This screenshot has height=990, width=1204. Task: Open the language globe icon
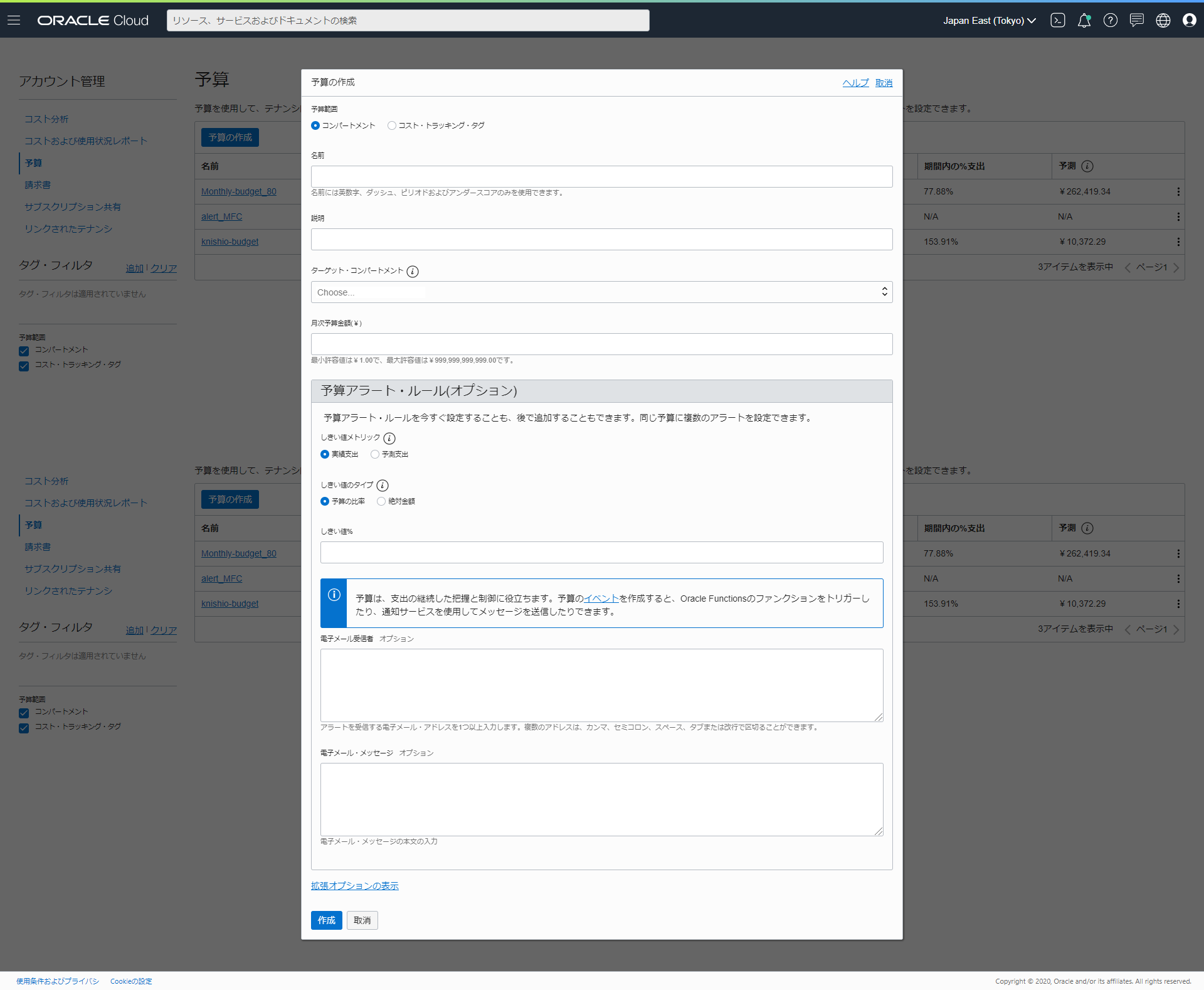[x=1163, y=20]
